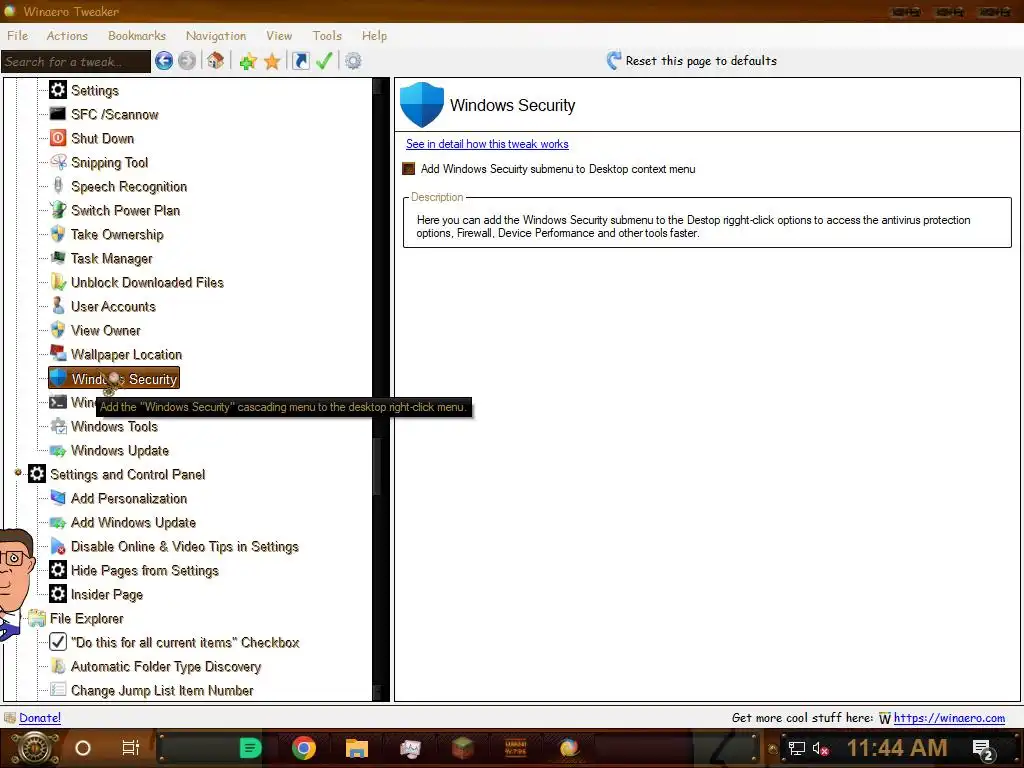Select the Task Manager icon
1024x768 pixels.
[58, 257]
